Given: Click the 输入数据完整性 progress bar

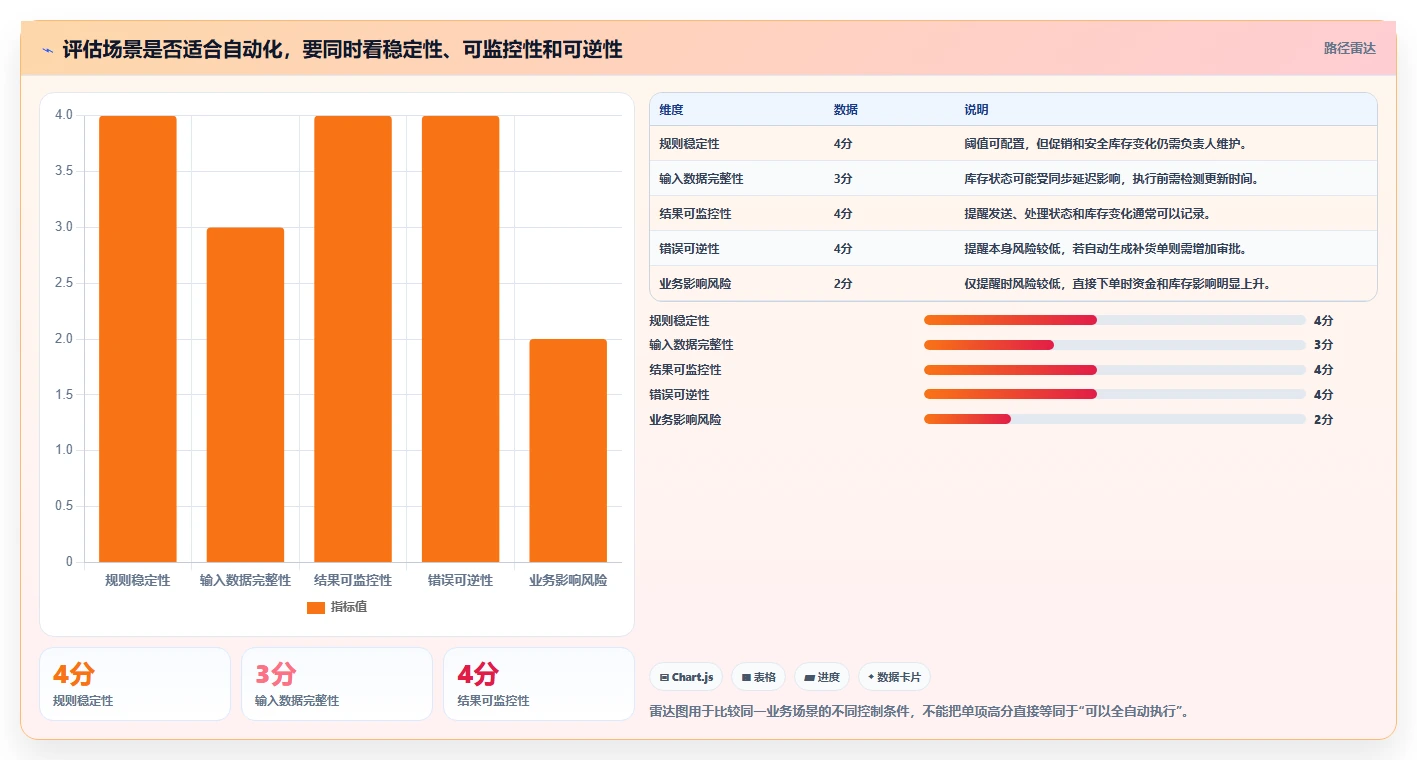Looking at the screenshot, I should pos(1115,345).
